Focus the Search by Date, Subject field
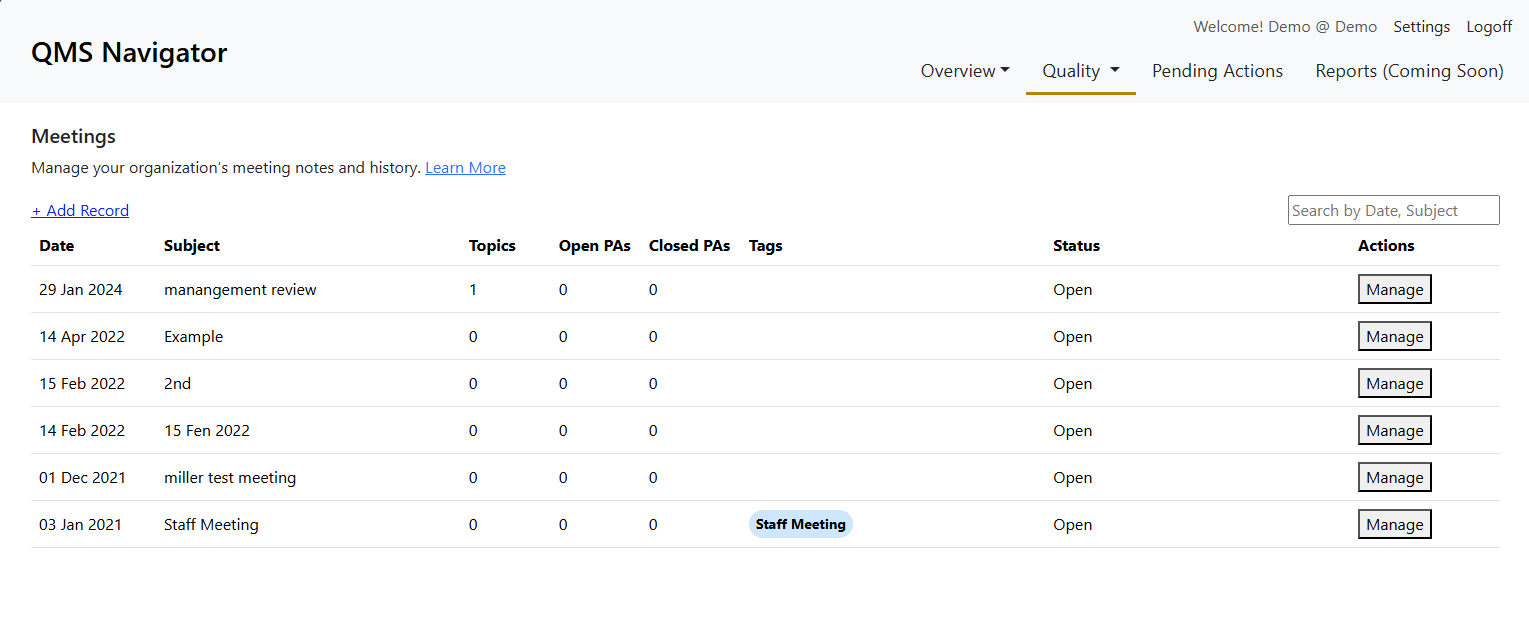 (1393, 210)
